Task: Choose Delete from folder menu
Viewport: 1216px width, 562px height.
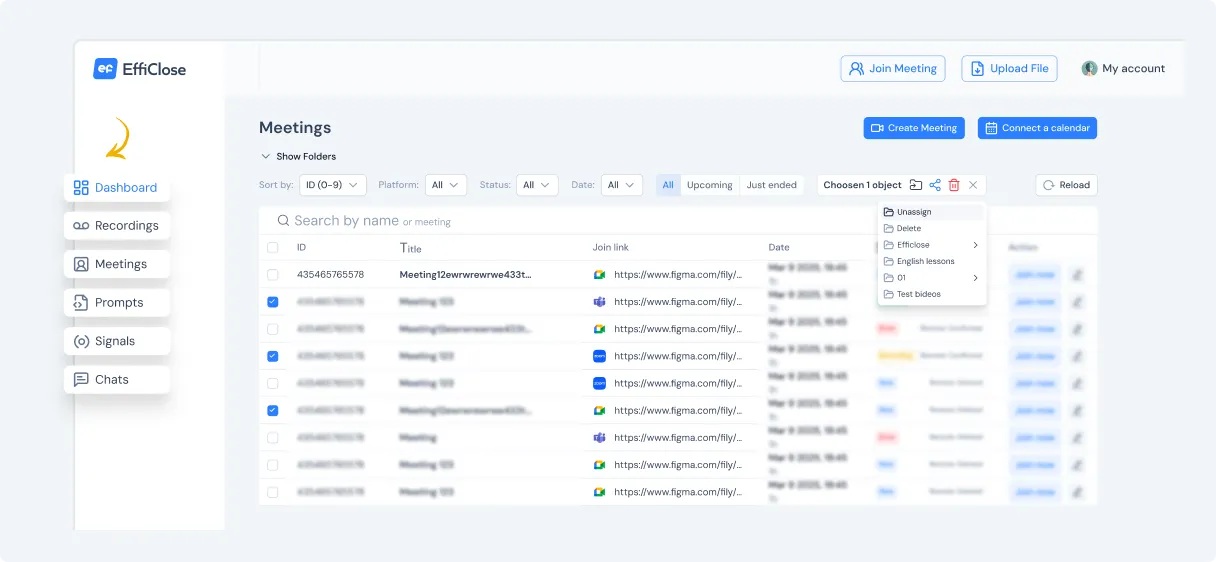Action: click(x=932, y=228)
